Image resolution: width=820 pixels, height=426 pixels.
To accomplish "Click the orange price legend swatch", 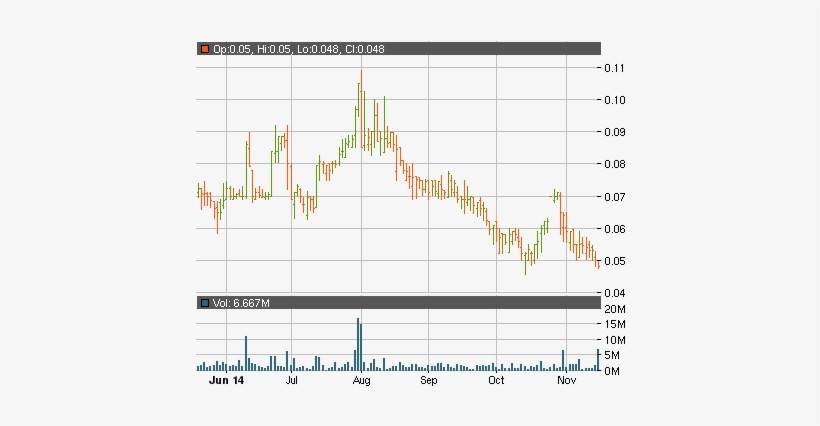I will click(205, 49).
